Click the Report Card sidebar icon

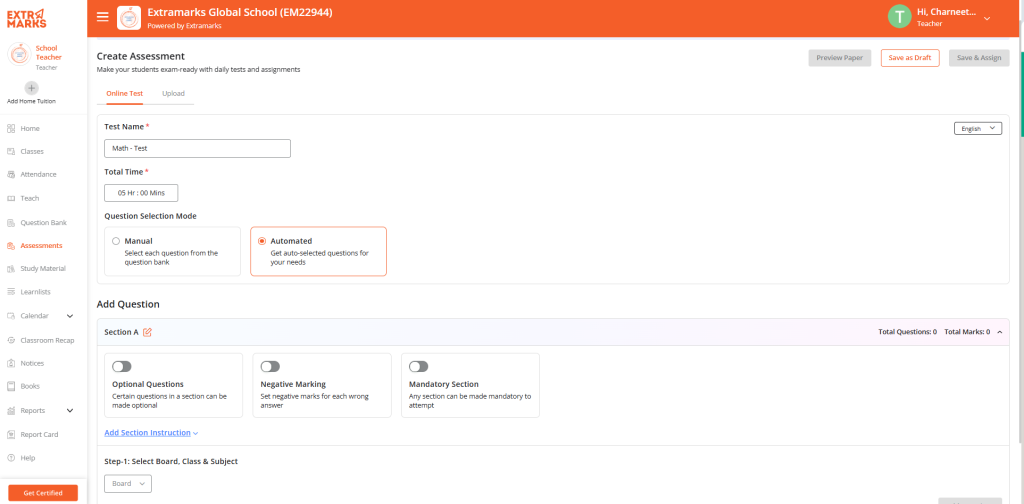tap(11, 434)
